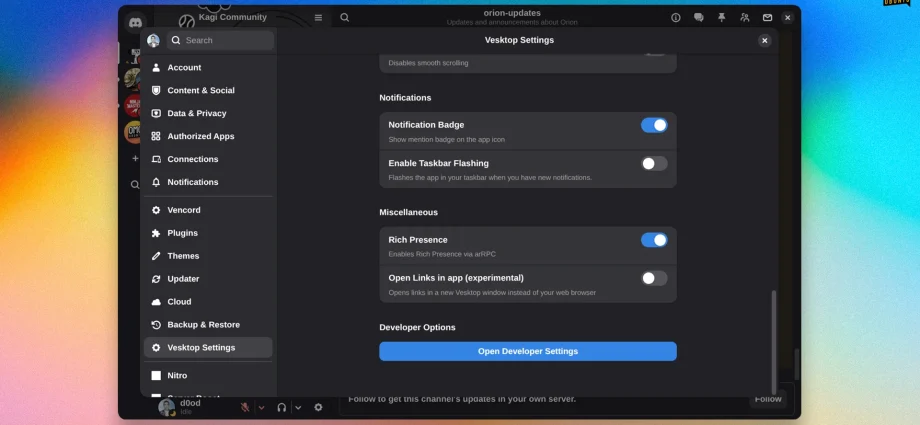Image resolution: width=920 pixels, height=425 pixels.
Task: Expand headphones output options arrow
Action: coord(298,407)
